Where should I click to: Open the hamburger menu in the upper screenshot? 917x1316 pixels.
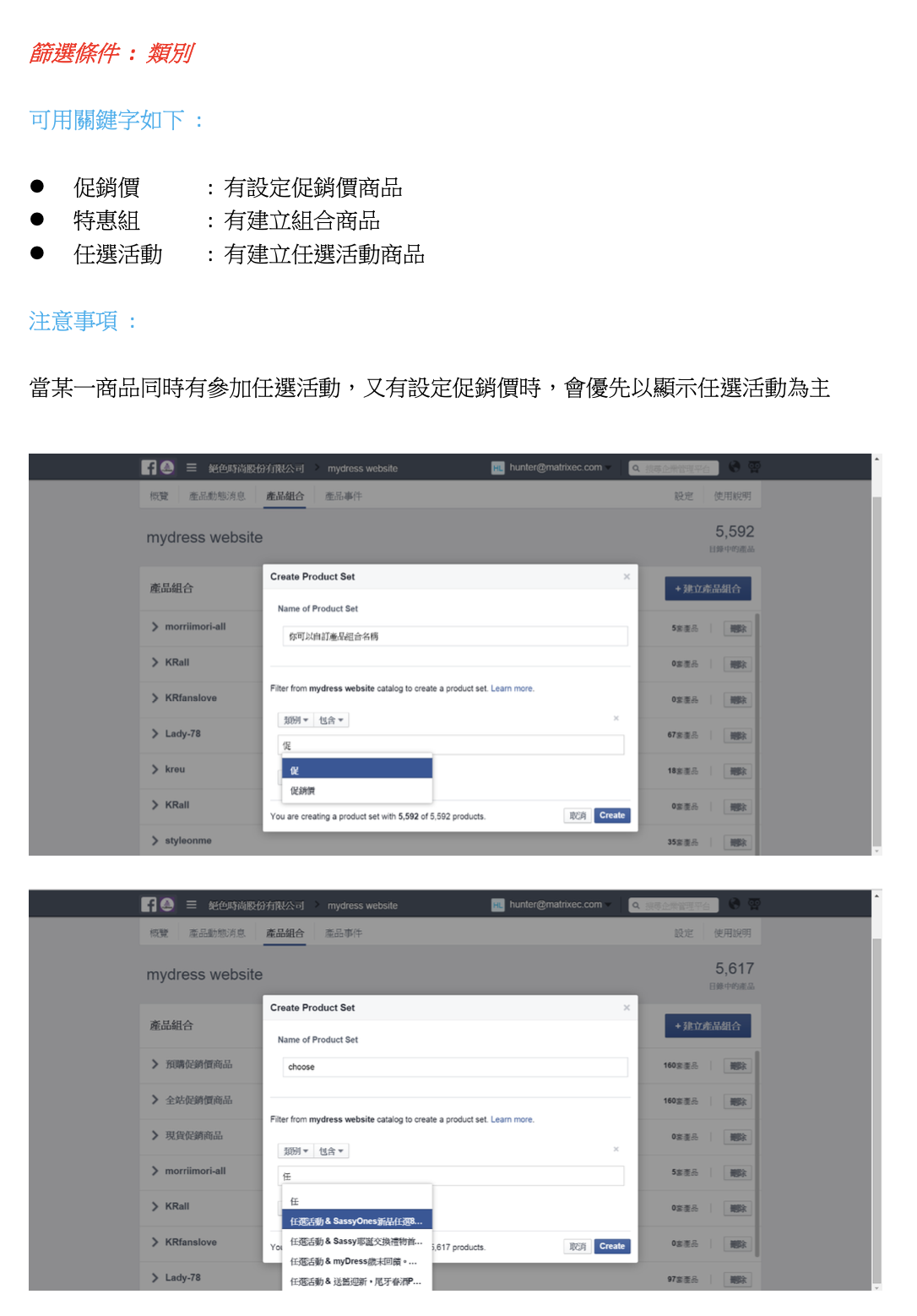tap(192, 467)
